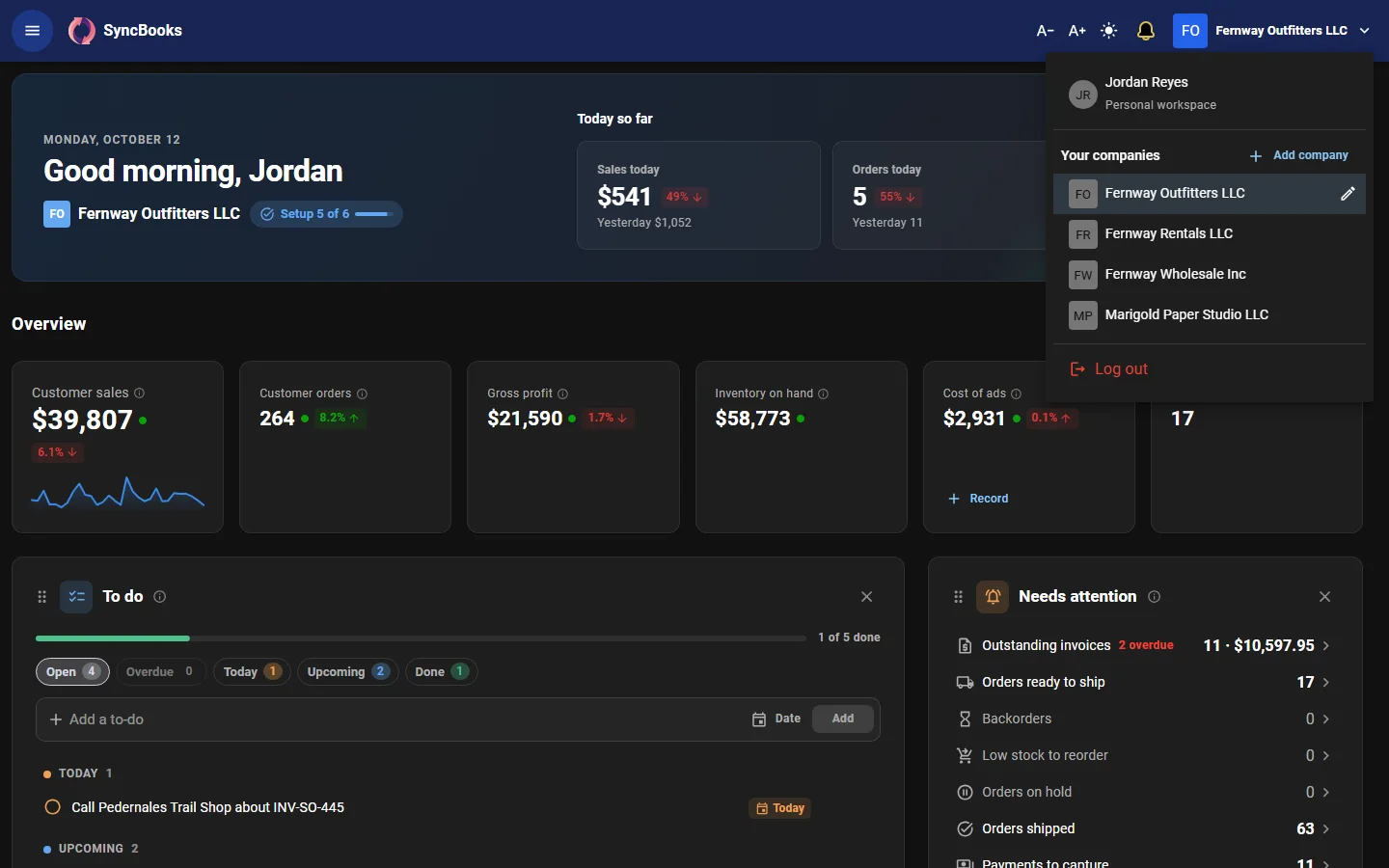Click the SyncBooks logo icon
Screen dimensions: 1389x868
click(82, 31)
